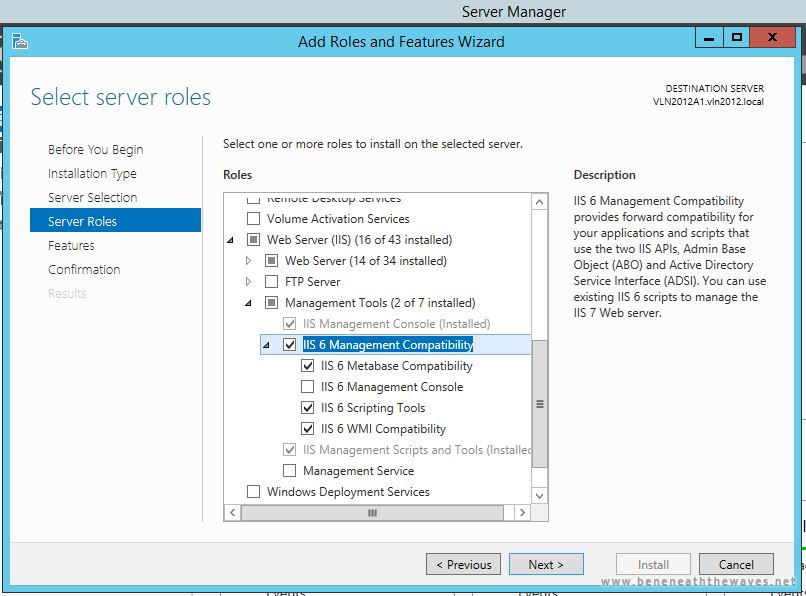Collapse the Management Tools node

click(x=248, y=303)
